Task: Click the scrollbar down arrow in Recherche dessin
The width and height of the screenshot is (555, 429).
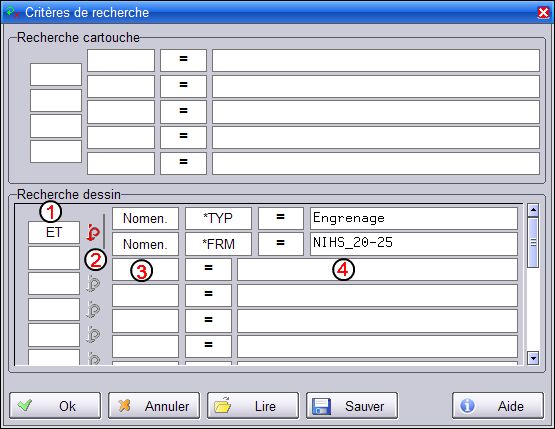Action: click(533, 358)
